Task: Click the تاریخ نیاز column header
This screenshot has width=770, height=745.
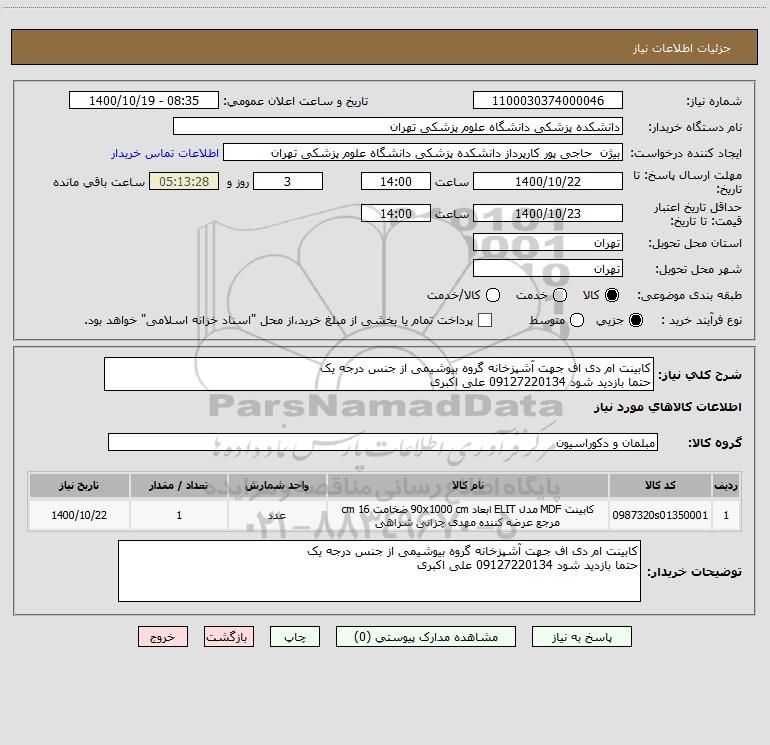Action: (x=79, y=486)
